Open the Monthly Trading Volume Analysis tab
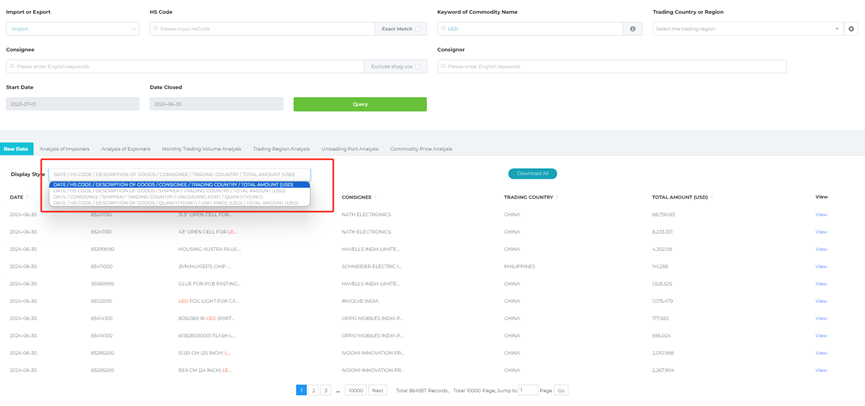This screenshot has height=406, width=865. click(201, 149)
